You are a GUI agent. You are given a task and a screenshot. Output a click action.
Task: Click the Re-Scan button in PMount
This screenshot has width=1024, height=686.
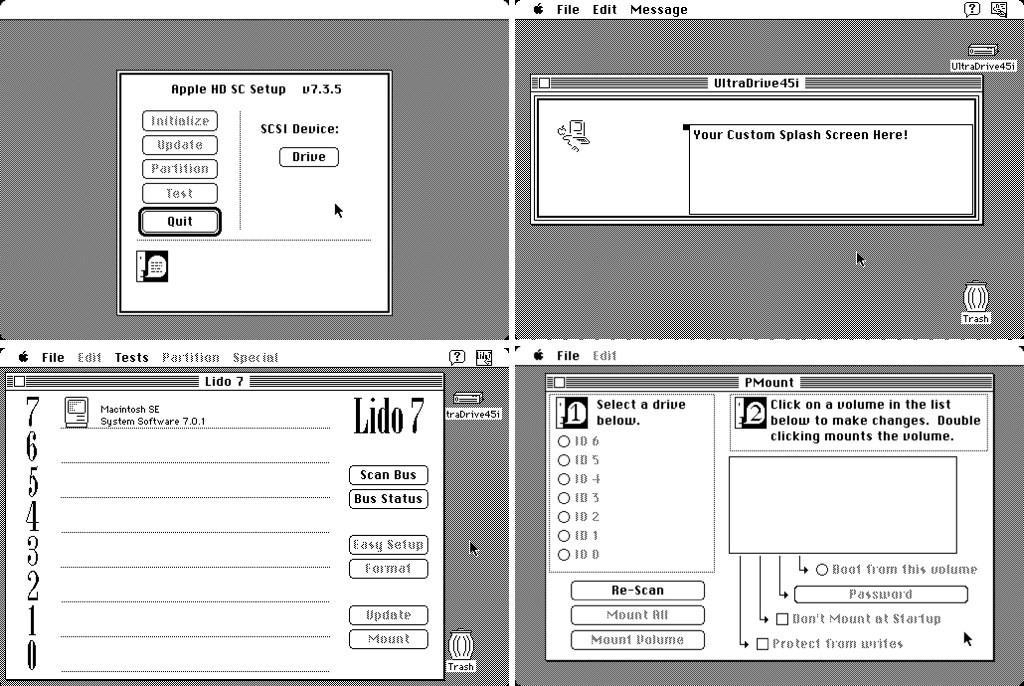637,591
